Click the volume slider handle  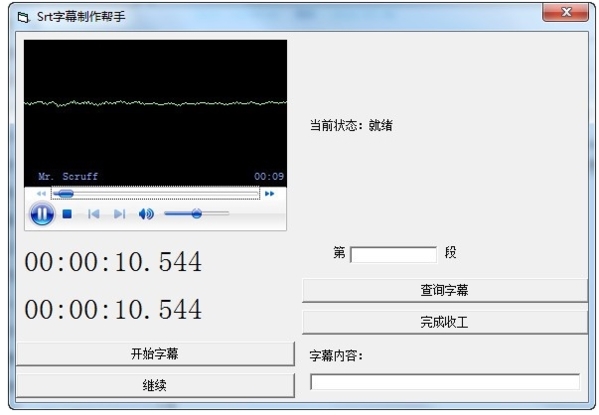[196, 213]
